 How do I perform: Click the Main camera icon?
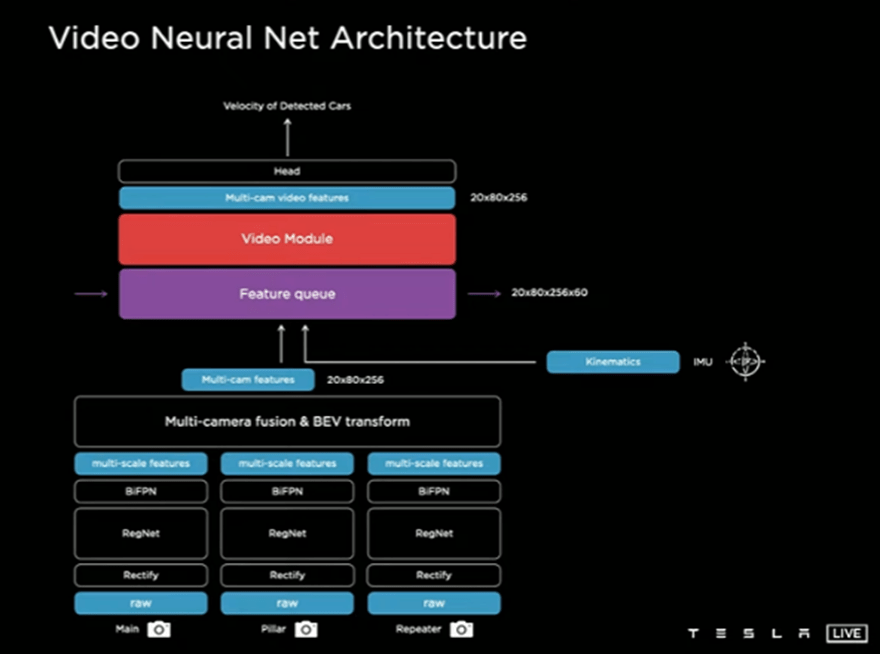pyautogui.click(x=159, y=629)
